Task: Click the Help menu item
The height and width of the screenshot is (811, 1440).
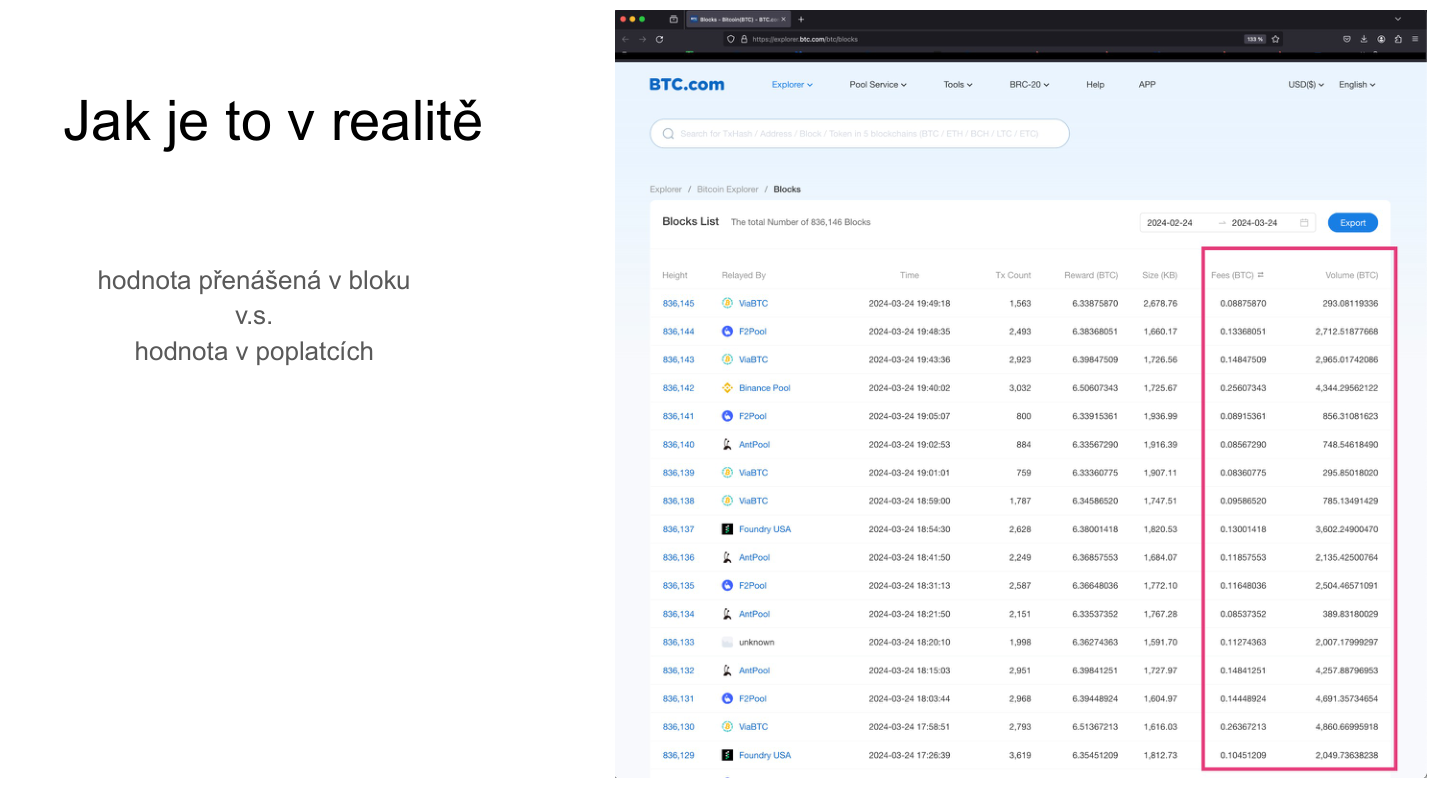Action: (x=1095, y=85)
